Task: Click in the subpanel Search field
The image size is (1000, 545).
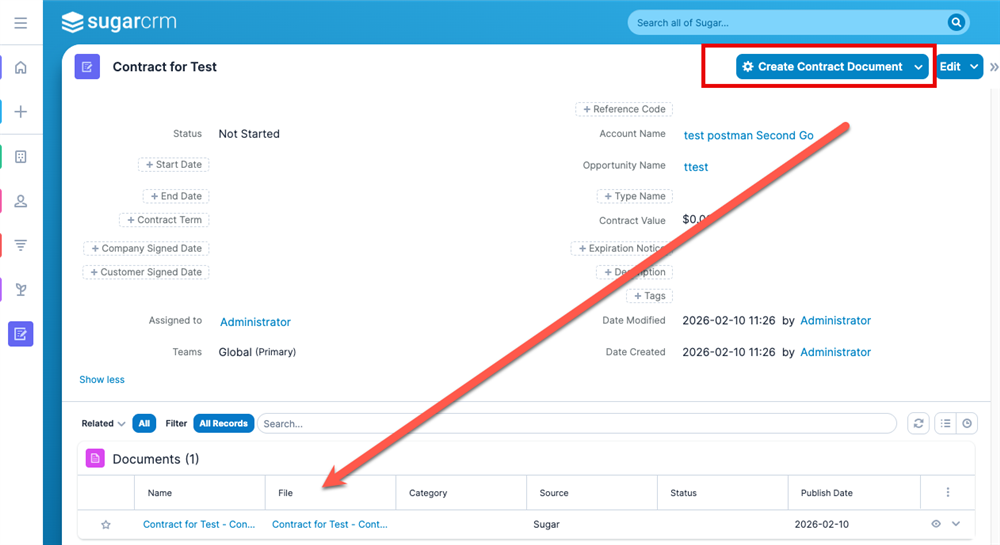Action: 575,424
